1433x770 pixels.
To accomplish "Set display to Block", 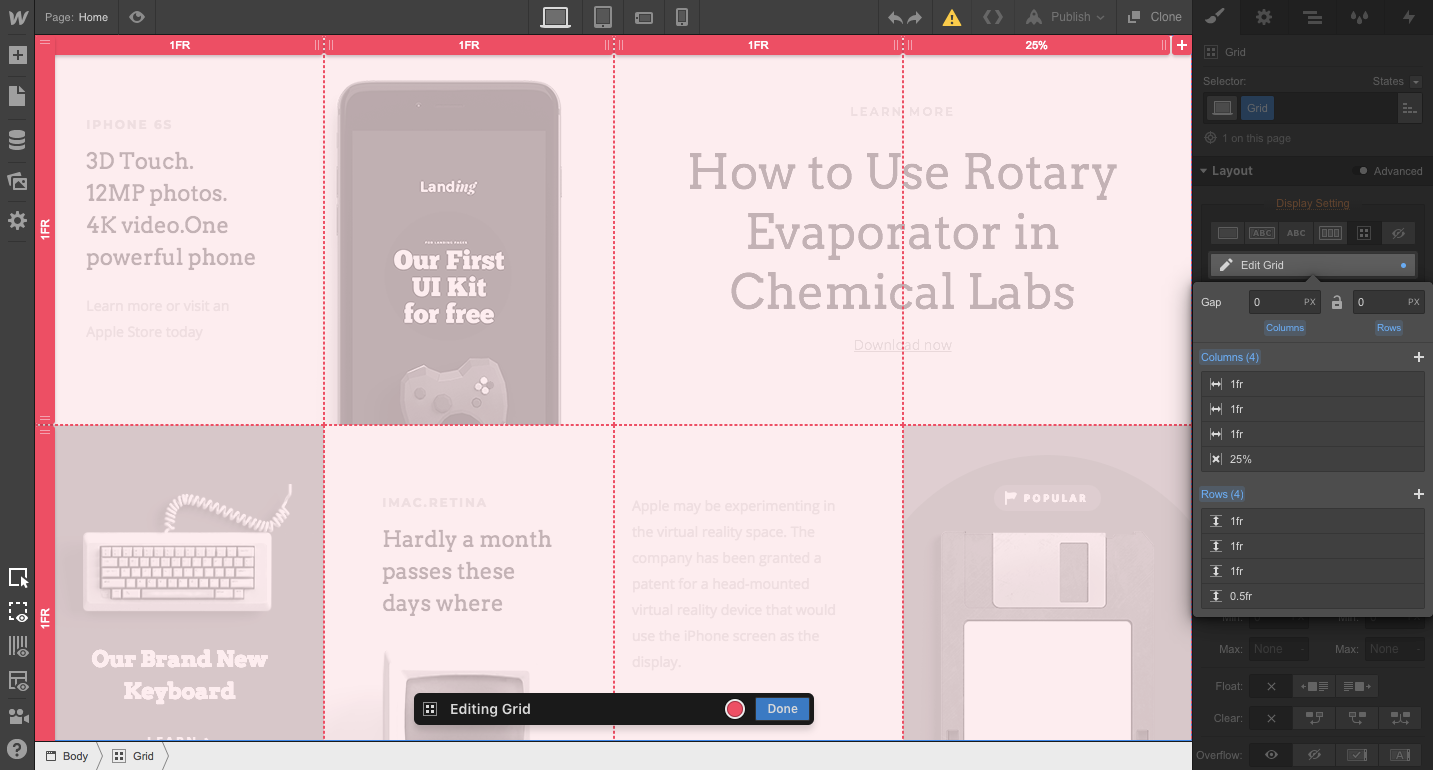I will pyautogui.click(x=1228, y=233).
